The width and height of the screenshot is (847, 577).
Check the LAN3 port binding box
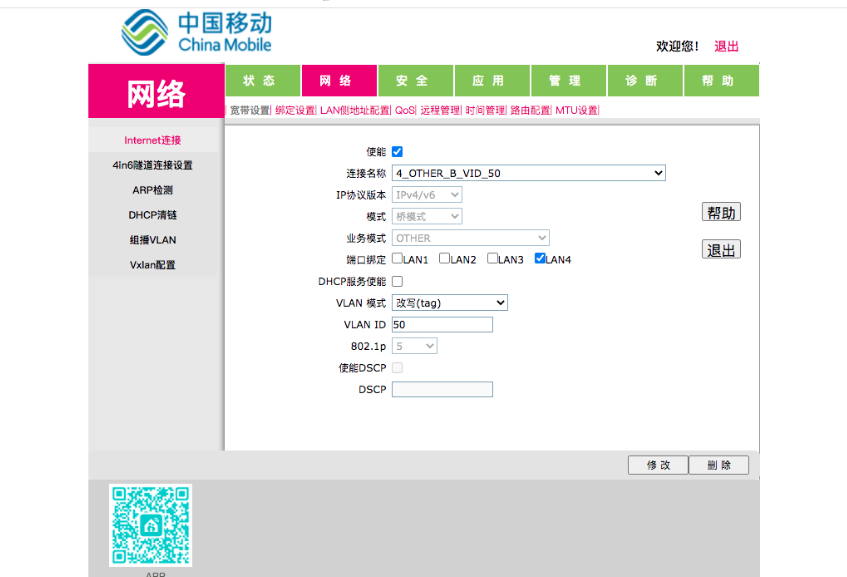pyautogui.click(x=492, y=258)
